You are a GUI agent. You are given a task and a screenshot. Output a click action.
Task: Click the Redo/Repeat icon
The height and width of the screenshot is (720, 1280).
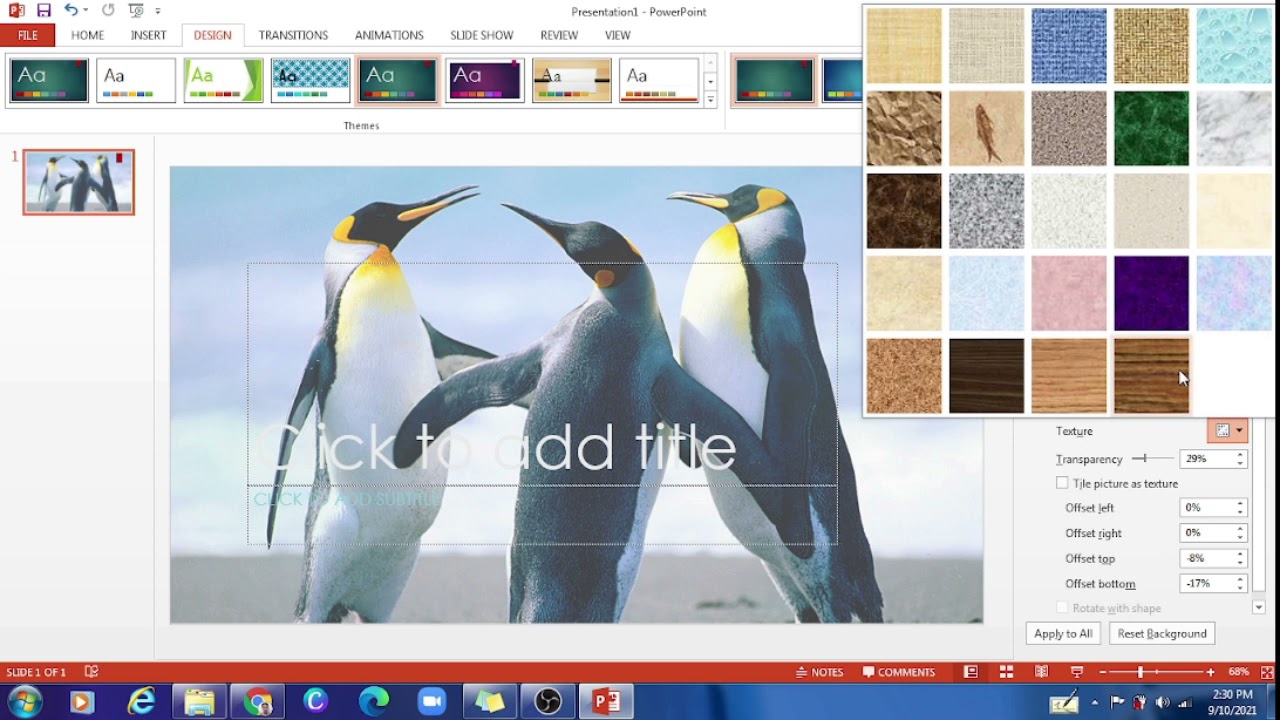(x=108, y=11)
